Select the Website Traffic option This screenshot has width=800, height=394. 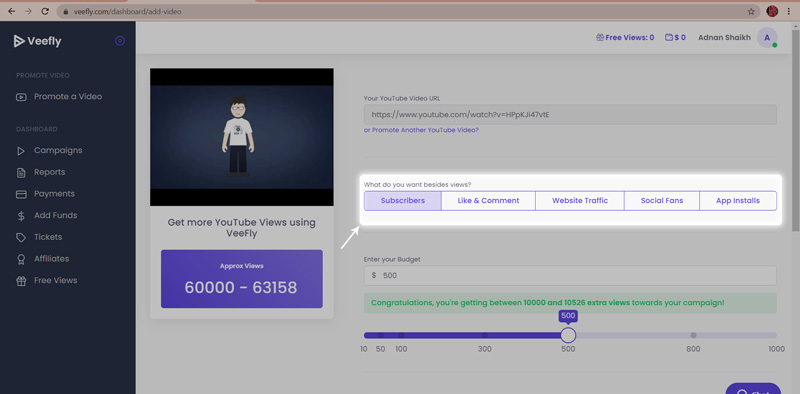[x=580, y=201]
